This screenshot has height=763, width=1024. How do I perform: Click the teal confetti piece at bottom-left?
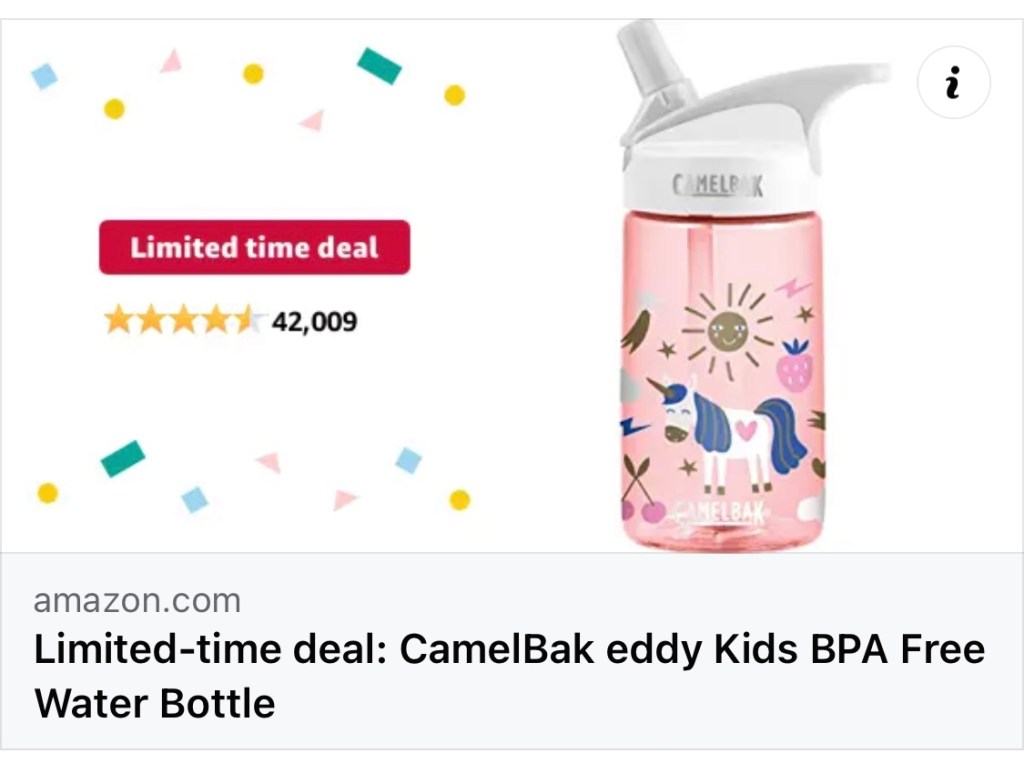pos(123,458)
